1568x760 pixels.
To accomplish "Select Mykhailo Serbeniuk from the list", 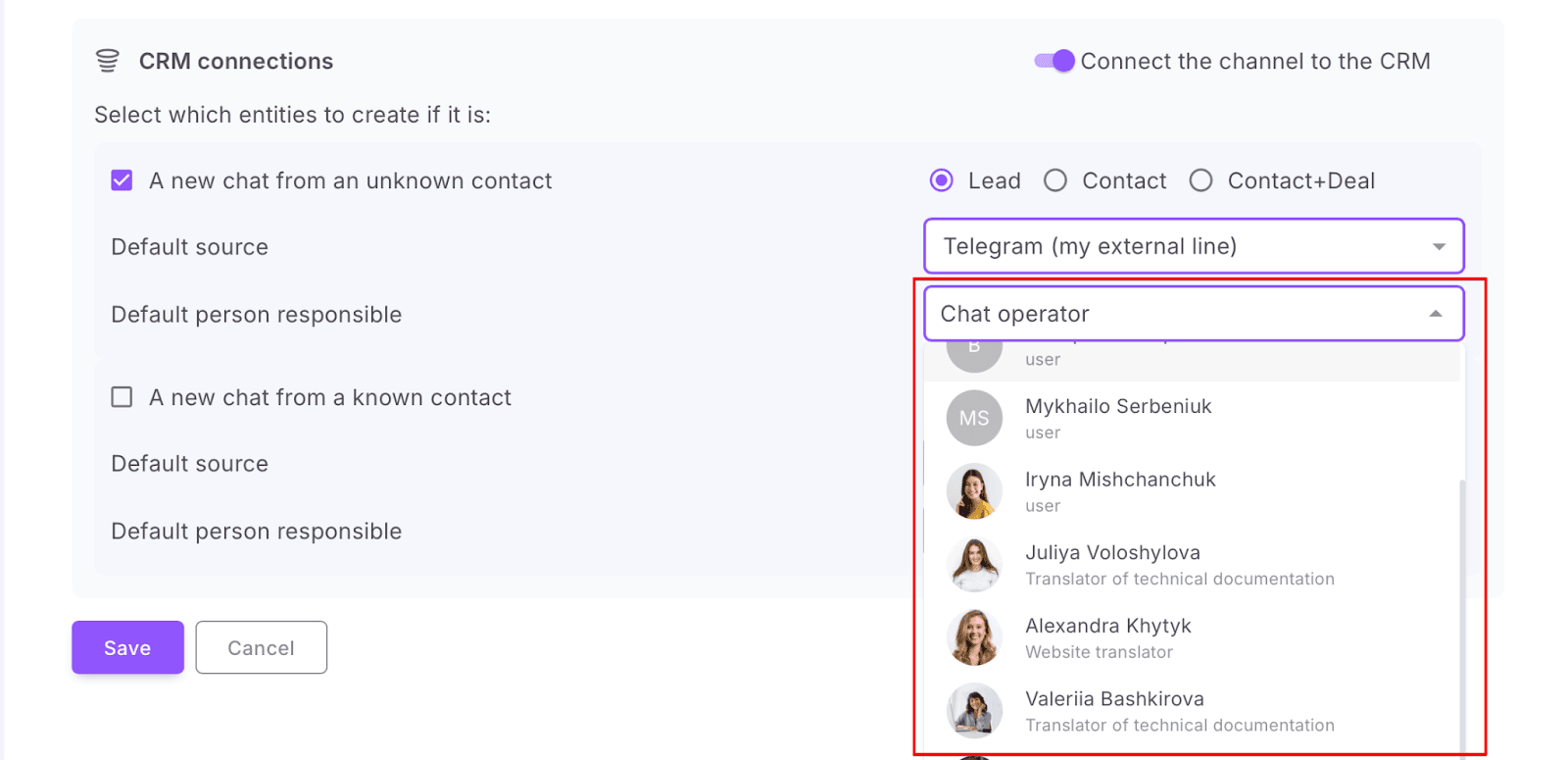I will 1118,407.
